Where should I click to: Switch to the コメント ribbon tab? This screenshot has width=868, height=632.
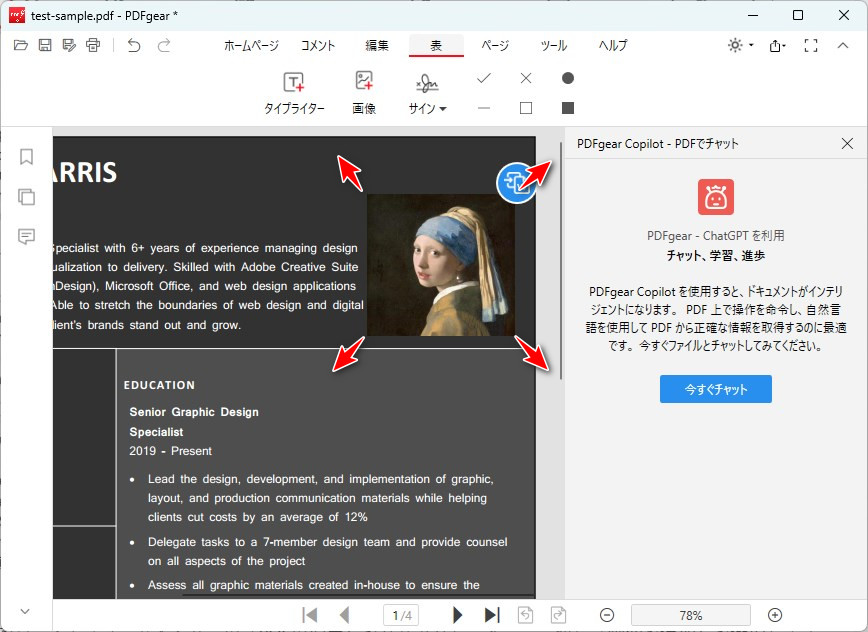(318, 45)
